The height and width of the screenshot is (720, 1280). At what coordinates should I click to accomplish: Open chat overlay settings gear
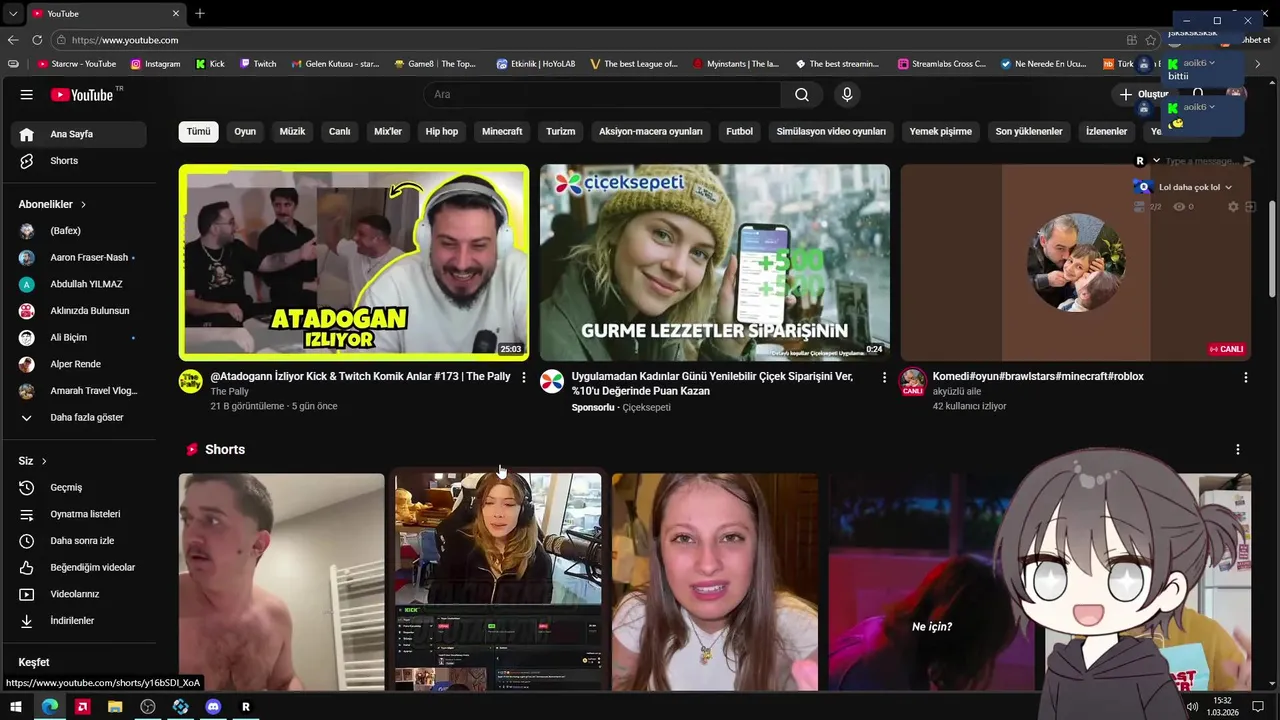(1233, 207)
